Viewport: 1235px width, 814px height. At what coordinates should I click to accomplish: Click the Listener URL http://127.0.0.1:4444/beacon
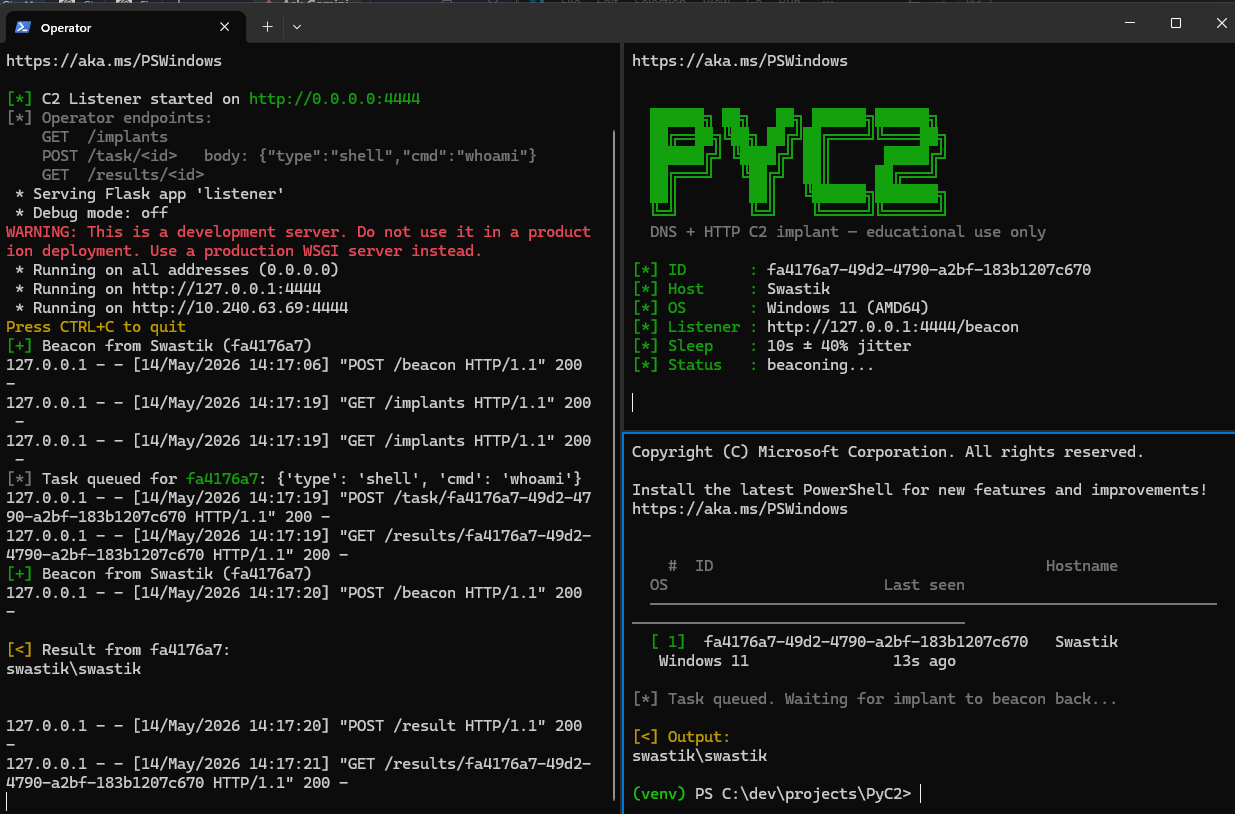(893, 327)
